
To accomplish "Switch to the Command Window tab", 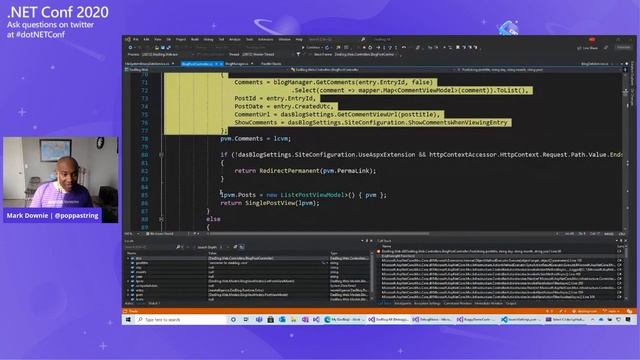I will 458,304.
